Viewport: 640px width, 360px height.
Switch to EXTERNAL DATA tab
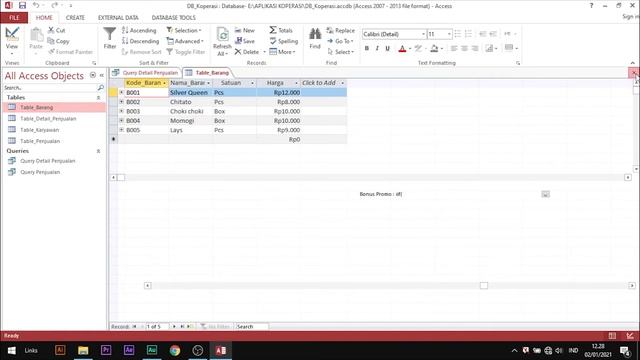[x=118, y=18]
